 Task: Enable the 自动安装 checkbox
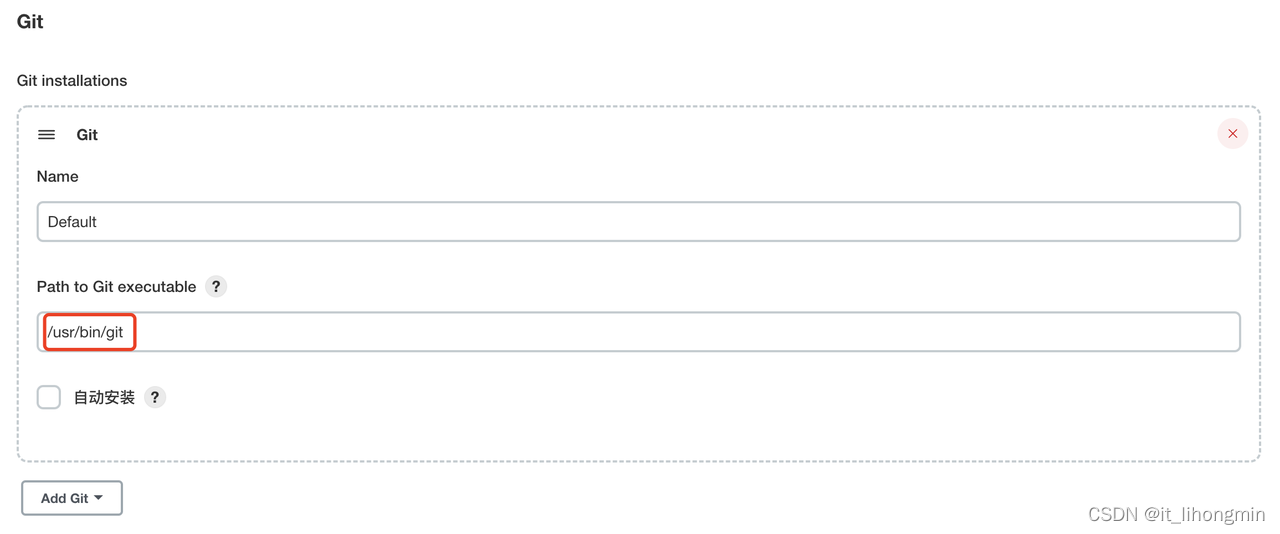click(49, 398)
